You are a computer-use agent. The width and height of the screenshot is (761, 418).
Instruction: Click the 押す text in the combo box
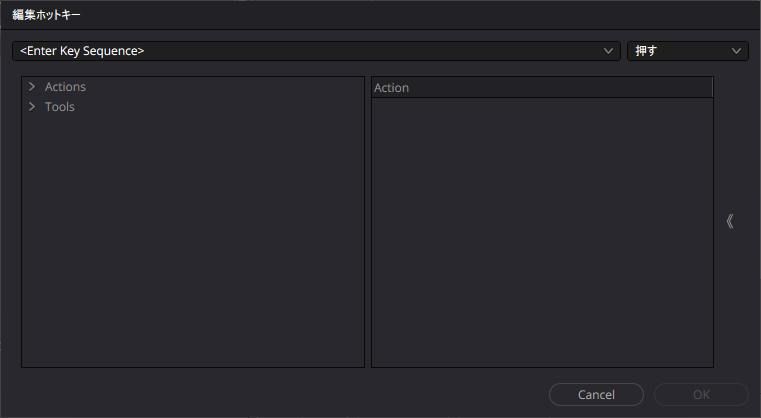tap(646, 50)
